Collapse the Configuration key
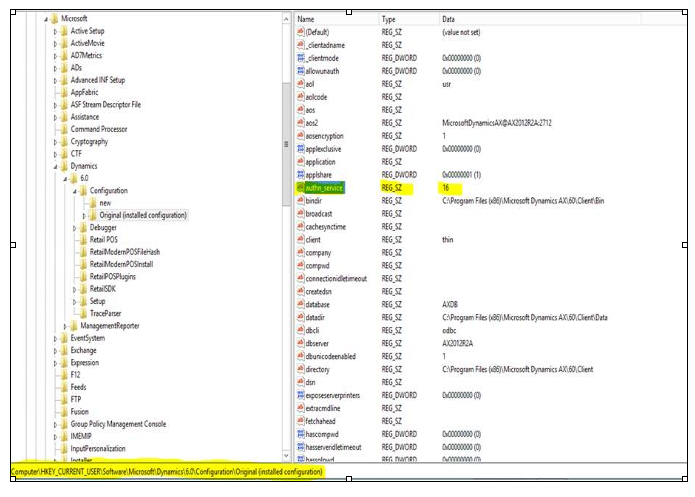This screenshot has width=695, height=497. 74,191
